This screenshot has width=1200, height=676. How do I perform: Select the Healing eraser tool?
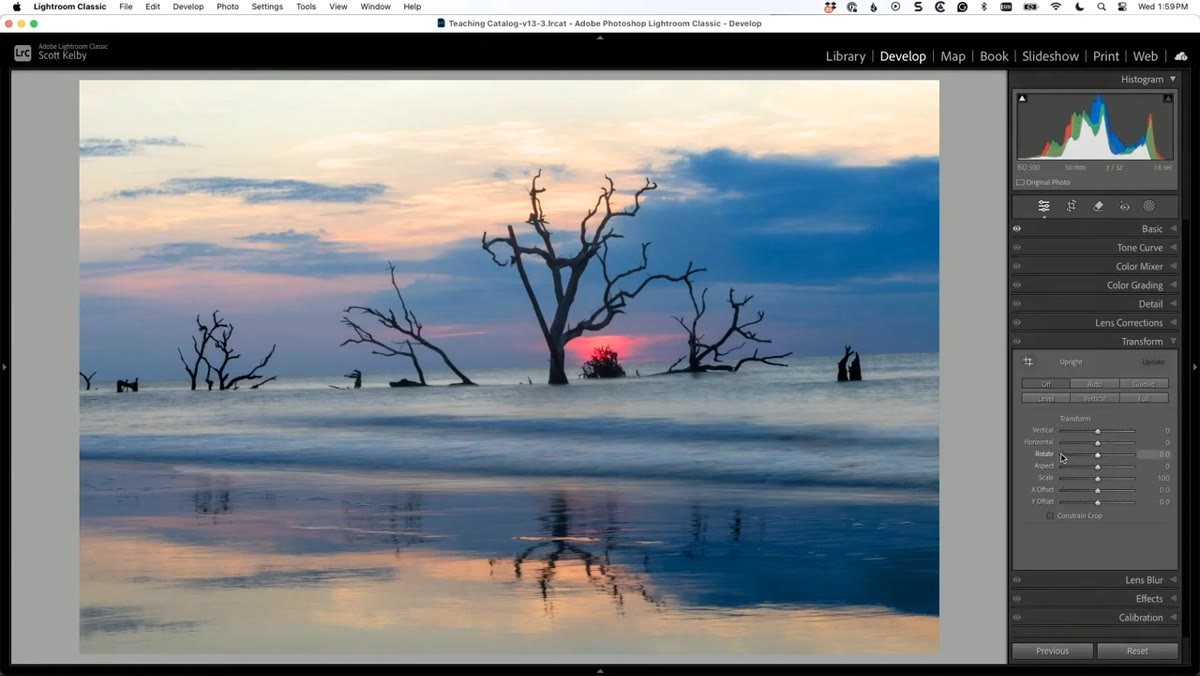(x=1098, y=206)
